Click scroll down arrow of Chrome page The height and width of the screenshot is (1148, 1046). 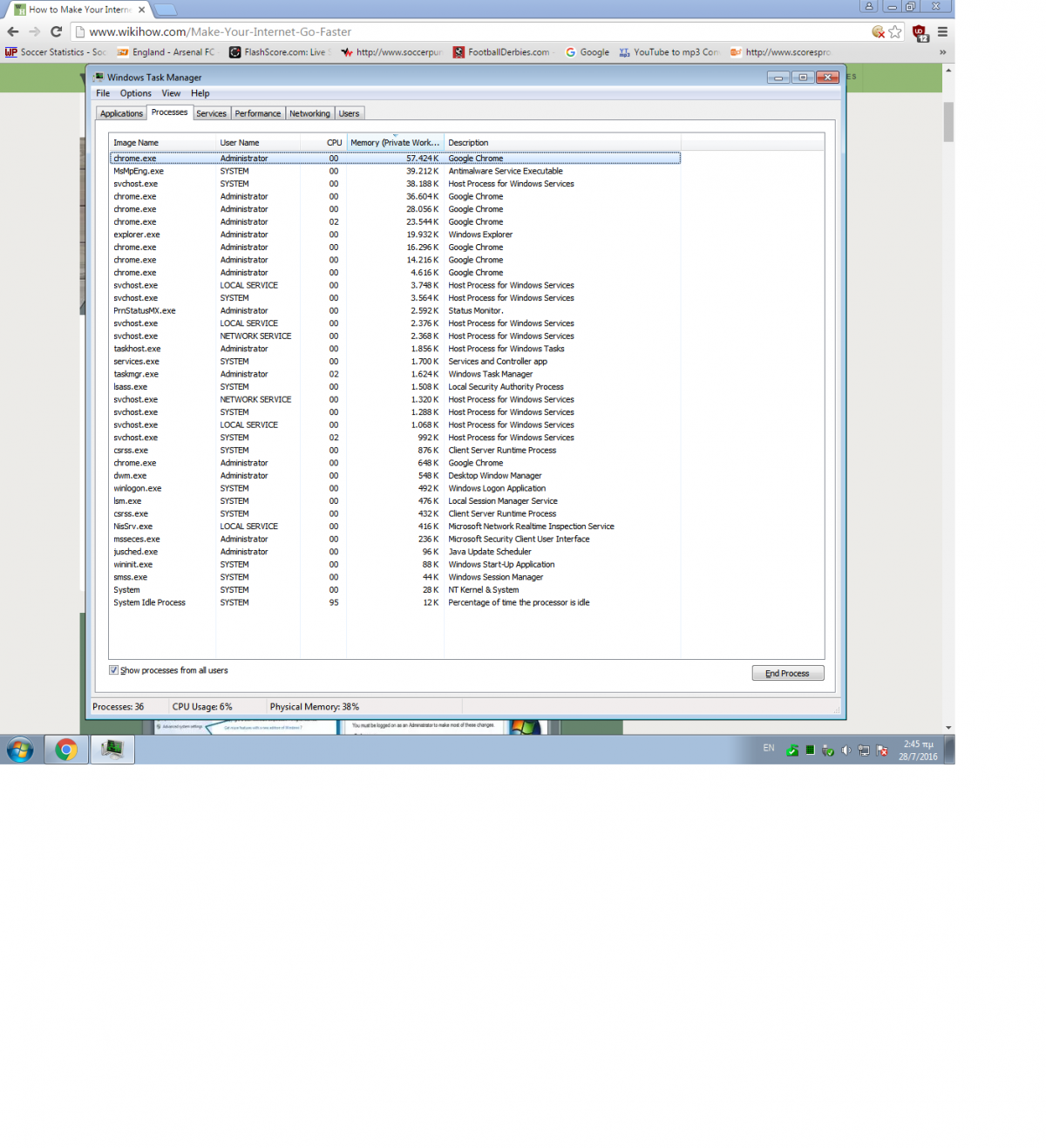click(948, 728)
